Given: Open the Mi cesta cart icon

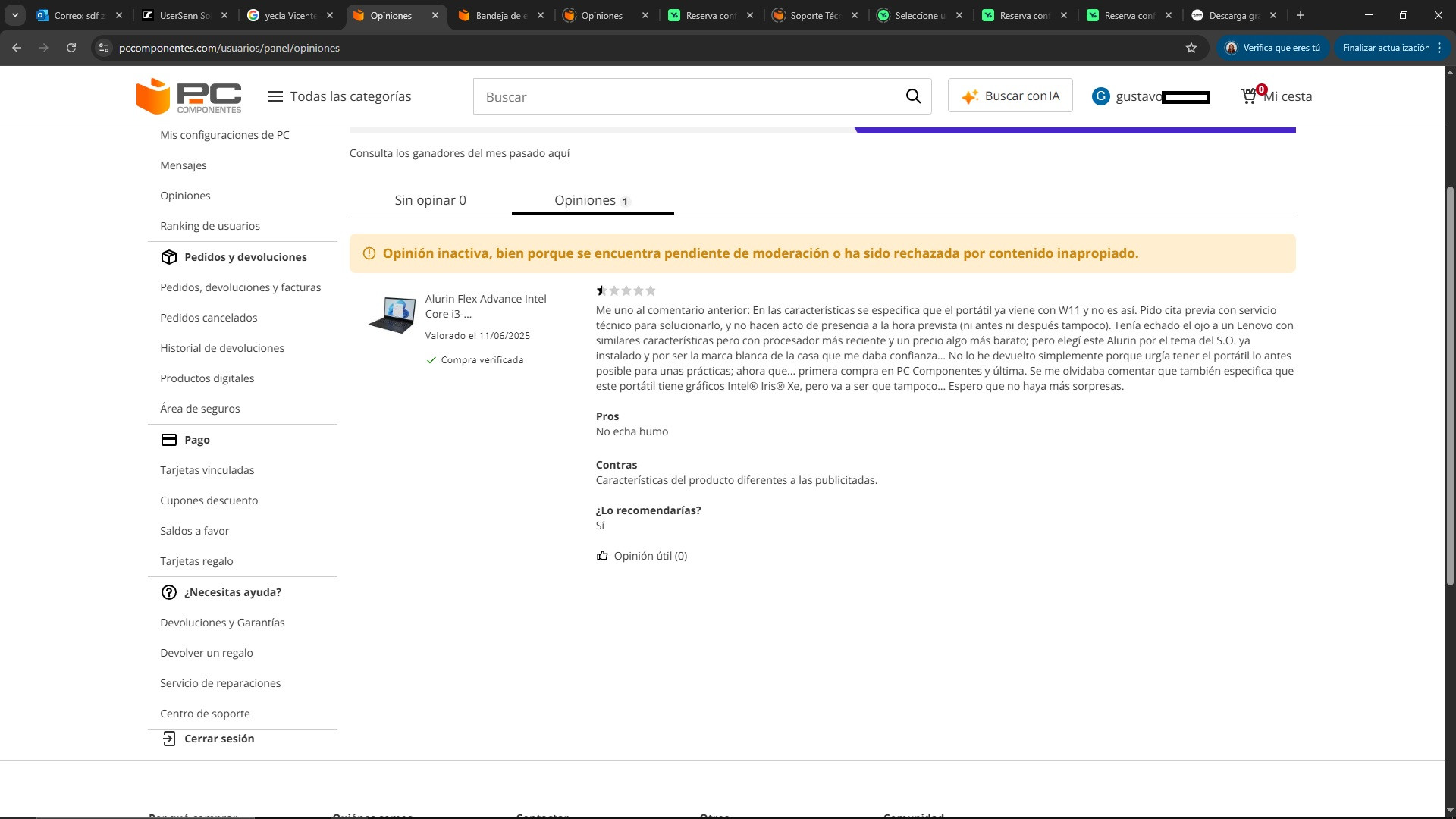Looking at the screenshot, I should click(x=1249, y=96).
